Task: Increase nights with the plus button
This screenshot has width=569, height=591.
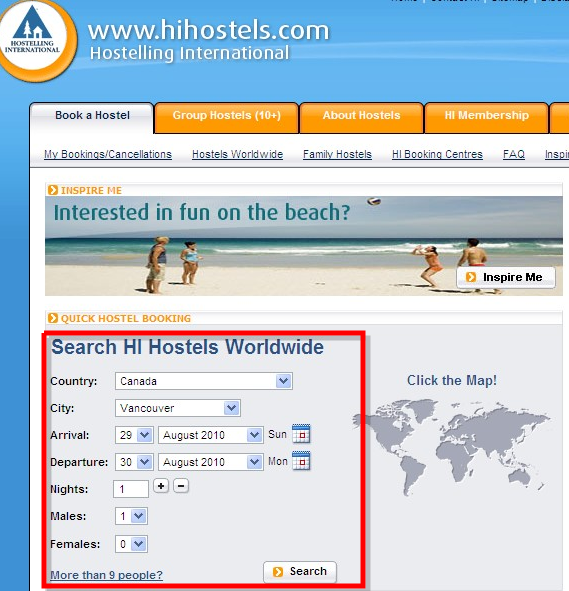Action: tap(161, 486)
